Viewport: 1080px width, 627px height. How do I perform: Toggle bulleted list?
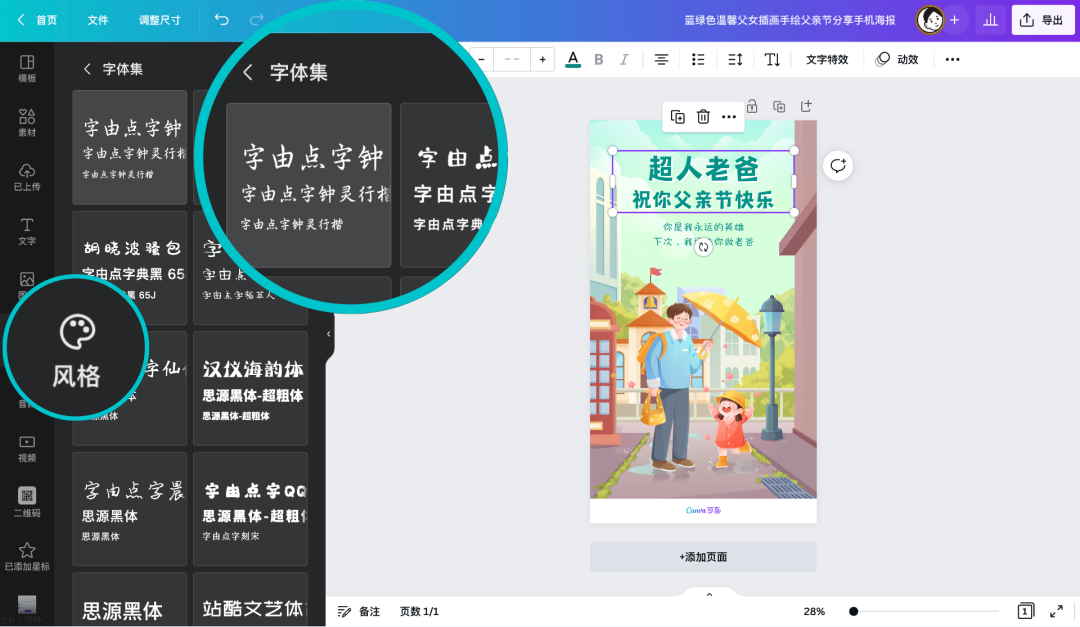pyautogui.click(x=698, y=59)
